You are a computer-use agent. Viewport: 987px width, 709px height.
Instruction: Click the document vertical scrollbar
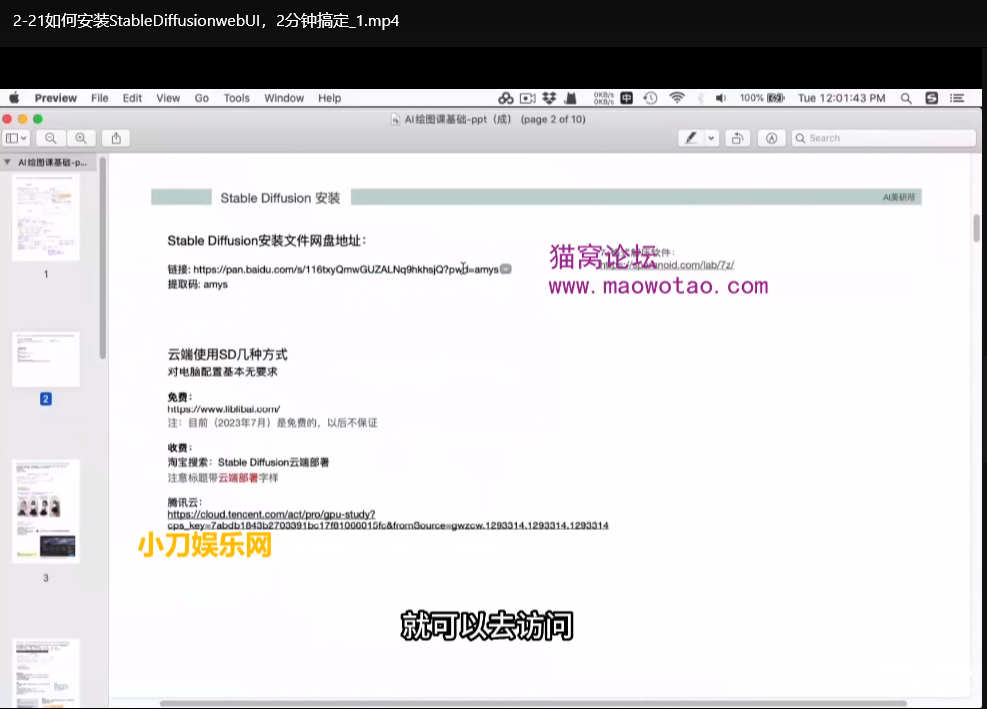click(976, 227)
